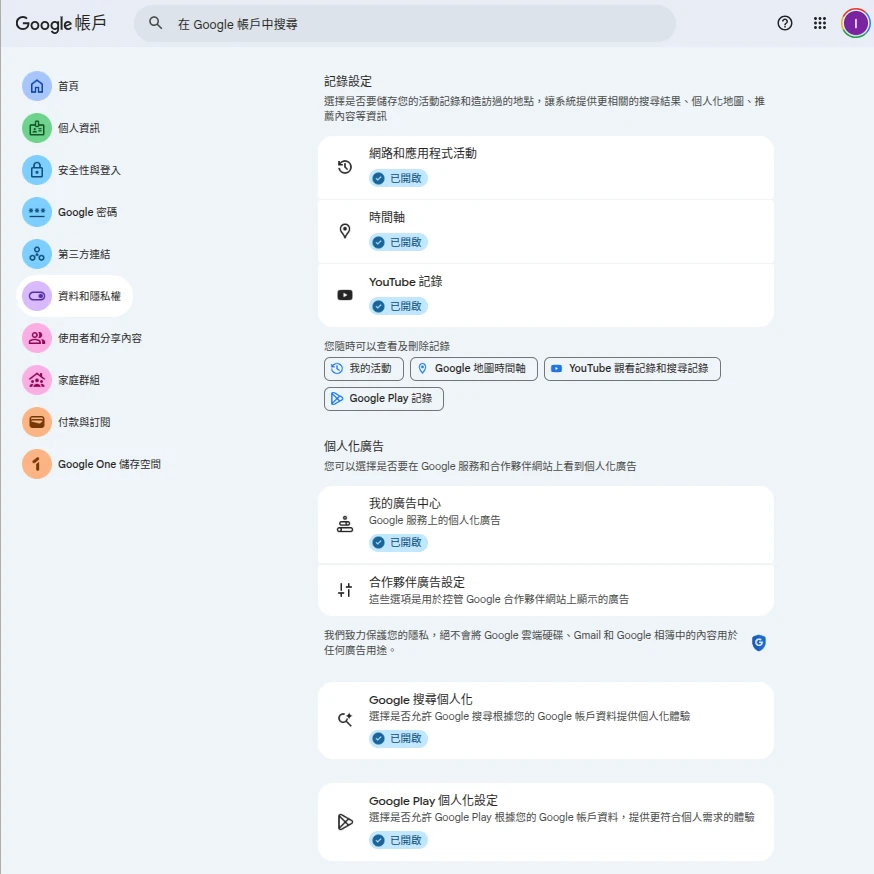Screen dimensions: 874x874
Task: Click 已開啟 status under 時間軸
Action: [x=398, y=242]
